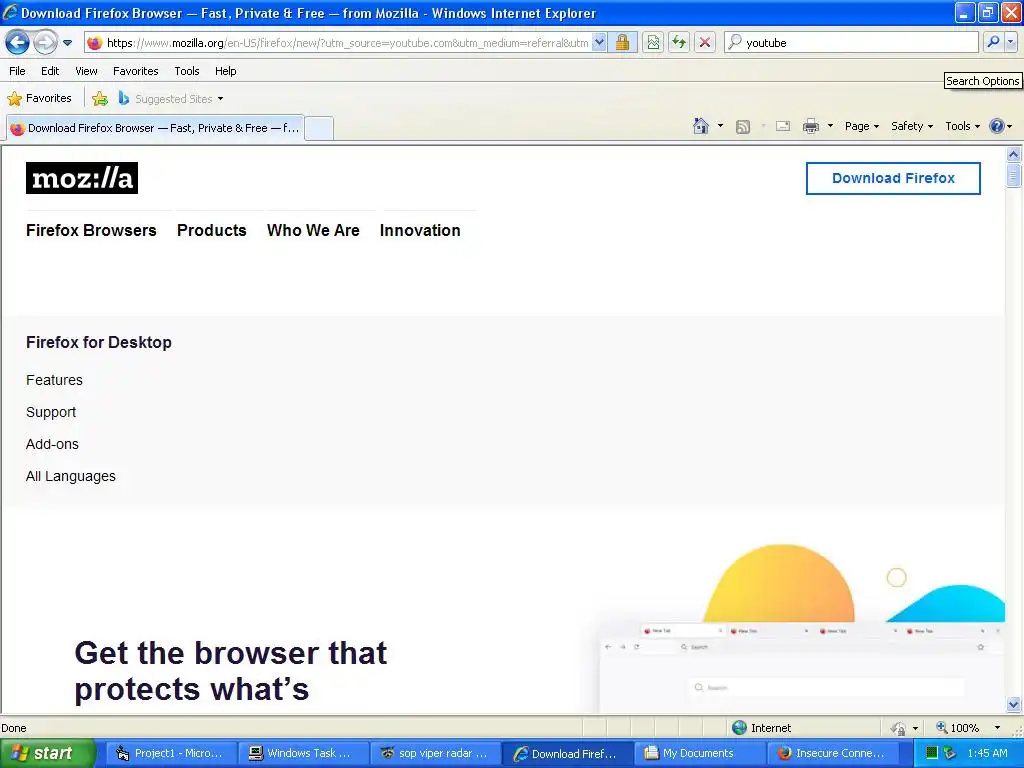Click the Protected Mode status icon
Viewport: 1024px width, 768px height.
coord(899,728)
